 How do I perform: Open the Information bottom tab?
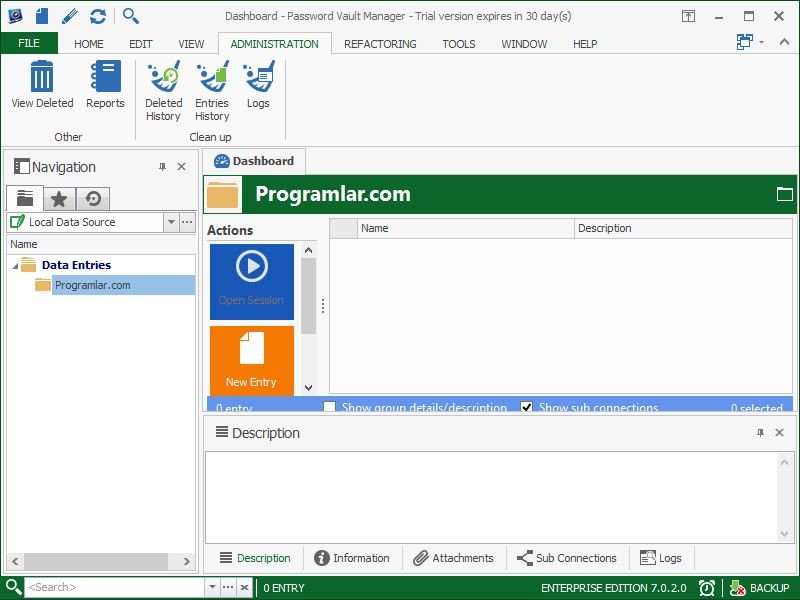tap(352, 558)
